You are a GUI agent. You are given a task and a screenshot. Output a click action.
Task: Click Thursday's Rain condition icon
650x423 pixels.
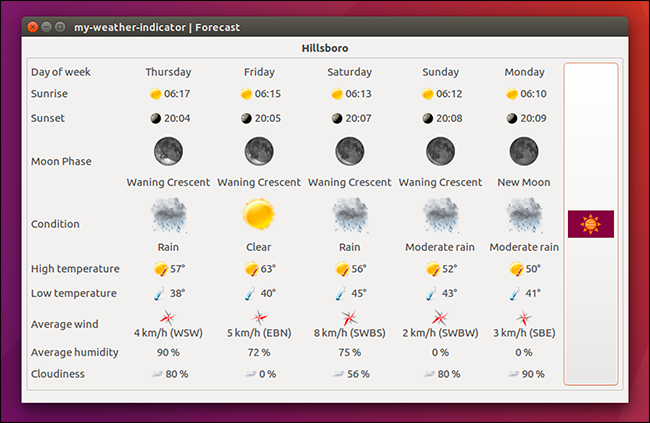tap(169, 215)
